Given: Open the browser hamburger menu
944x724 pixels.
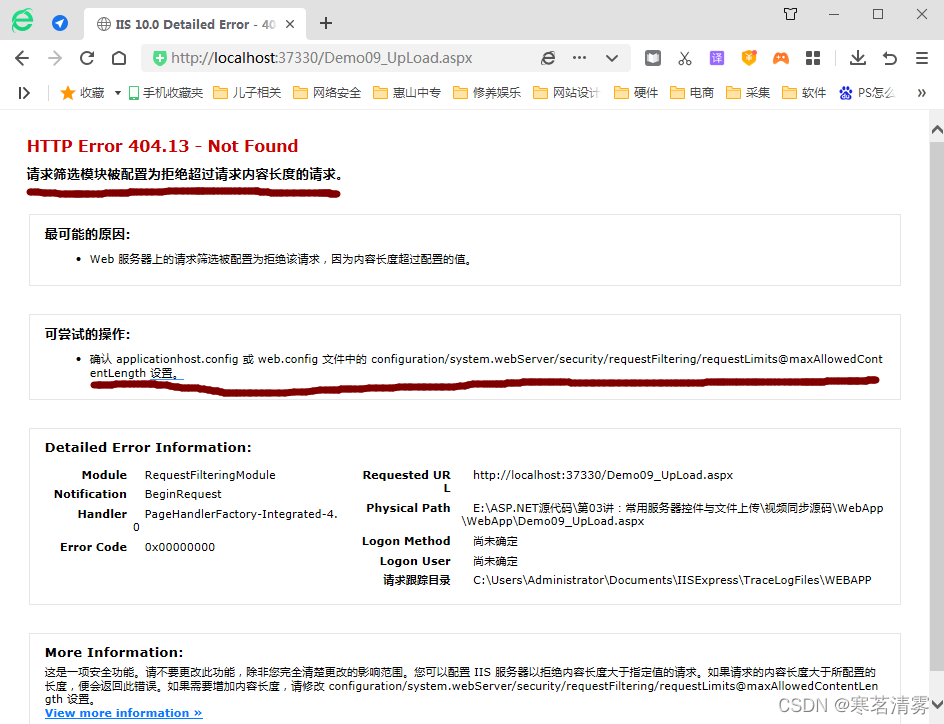Looking at the screenshot, I should (921, 58).
